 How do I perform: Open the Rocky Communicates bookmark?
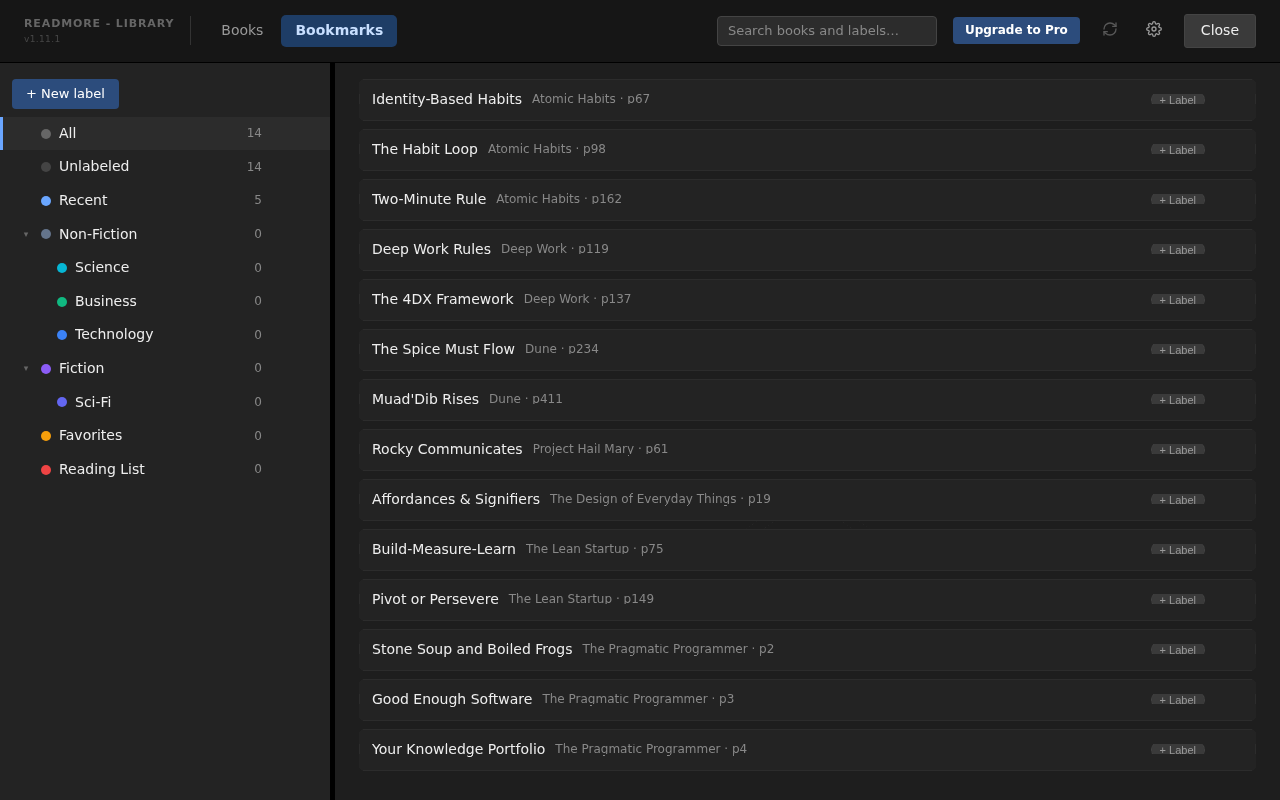tap(807, 450)
